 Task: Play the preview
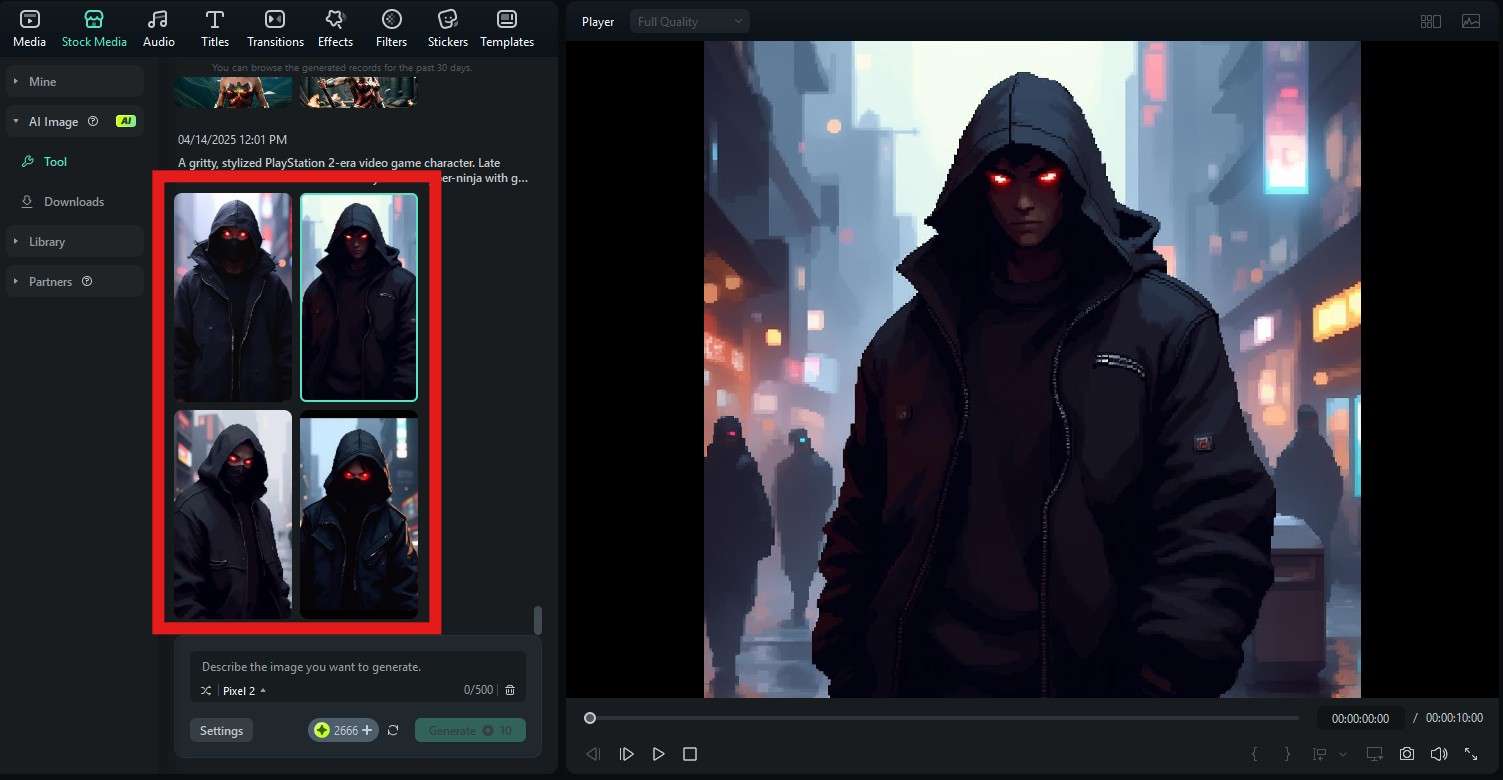(658, 754)
